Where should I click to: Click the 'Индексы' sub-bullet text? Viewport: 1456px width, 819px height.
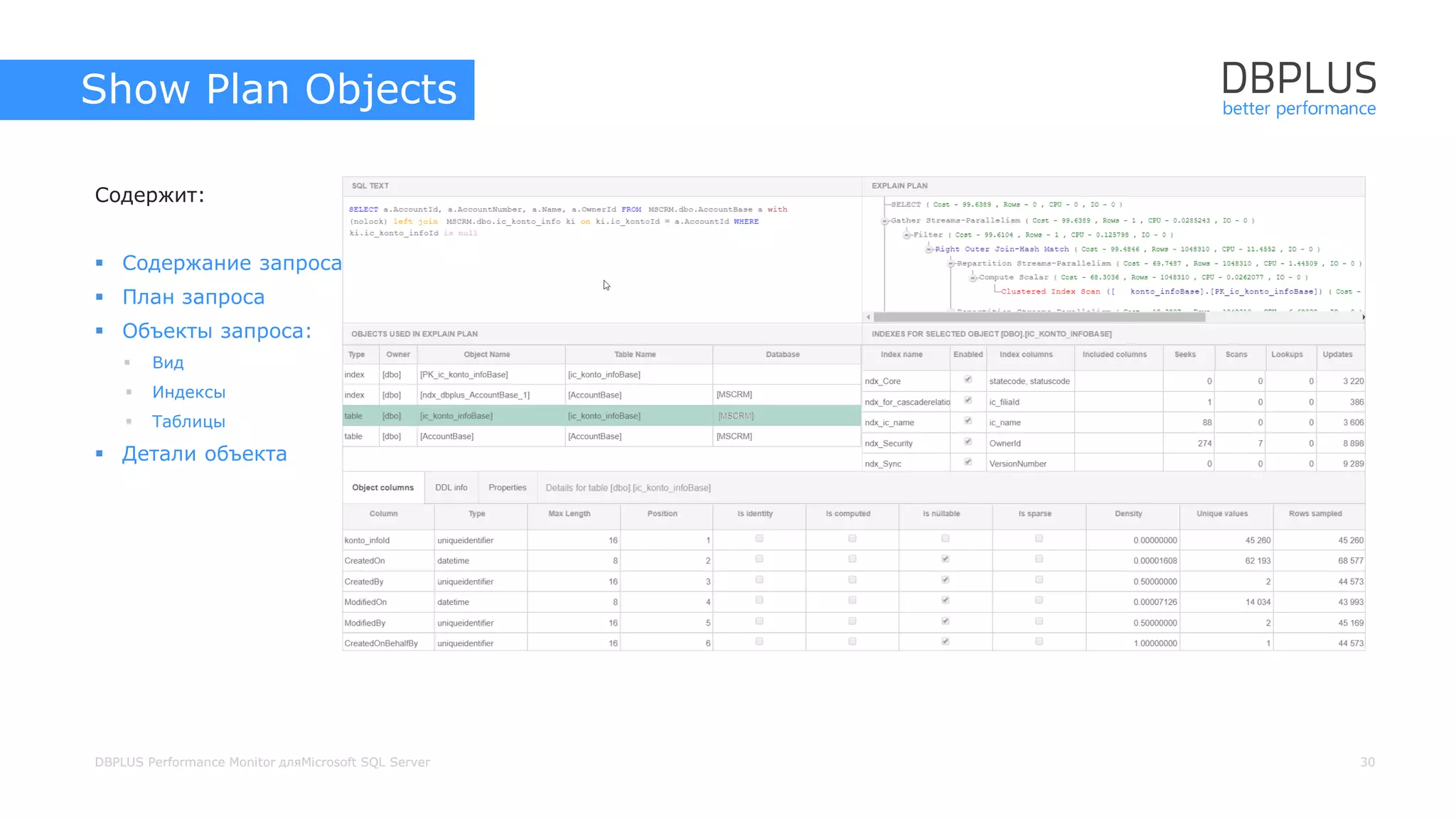pos(188,392)
